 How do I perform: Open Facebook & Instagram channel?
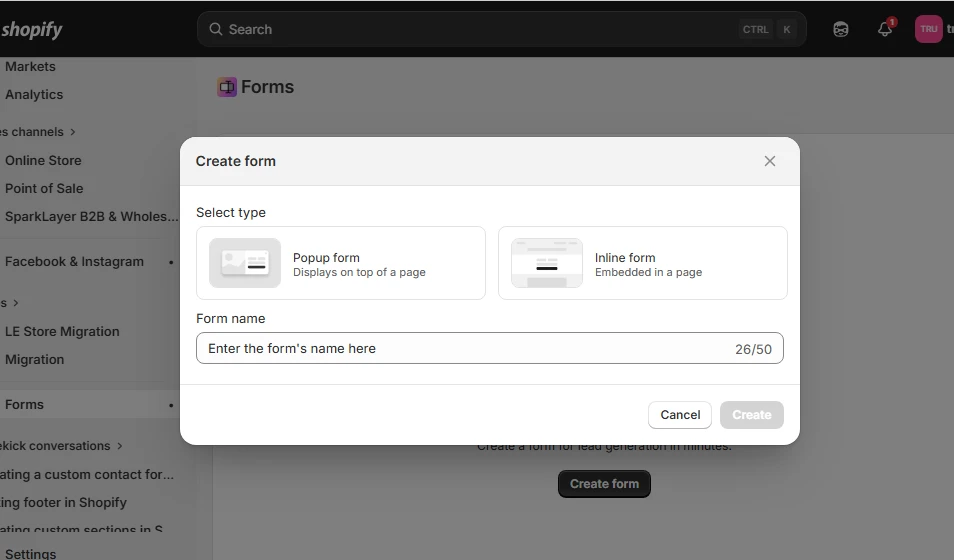click(x=74, y=262)
